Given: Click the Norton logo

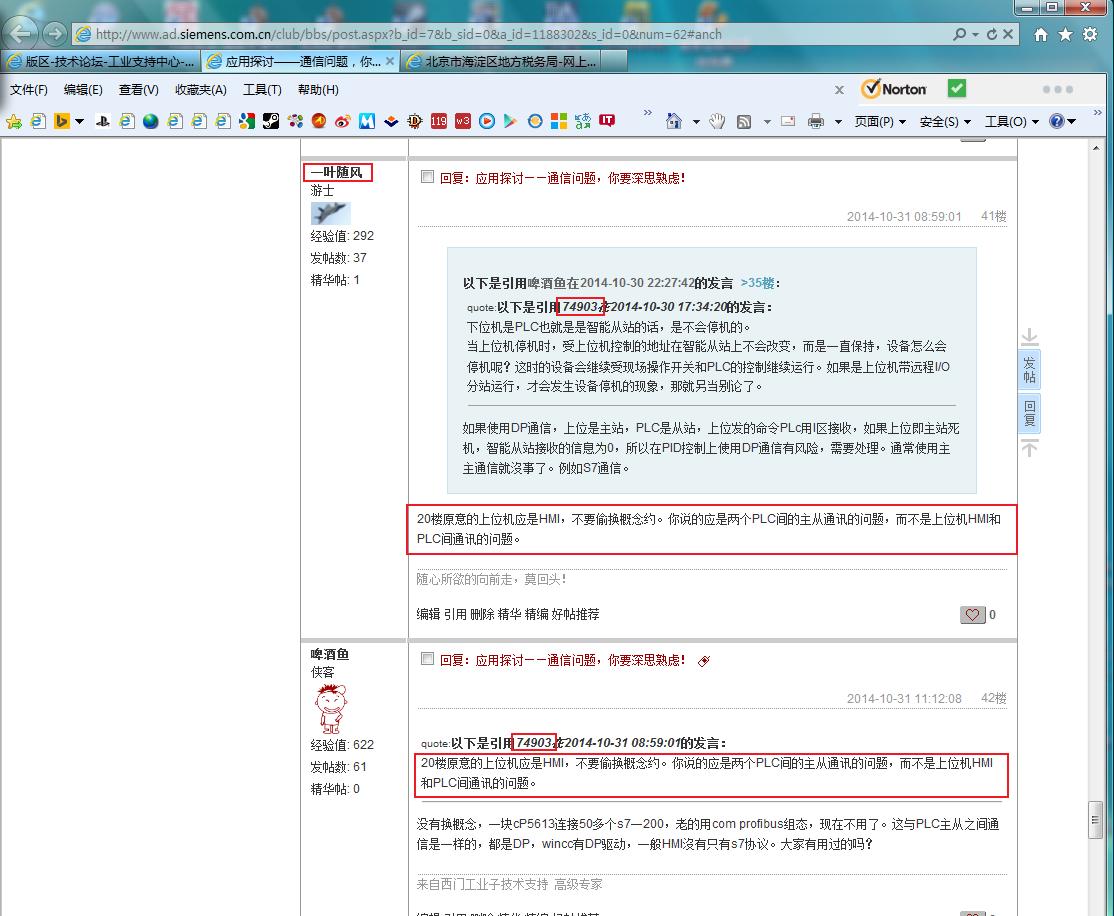Looking at the screenshot, I should click(894, 89).
